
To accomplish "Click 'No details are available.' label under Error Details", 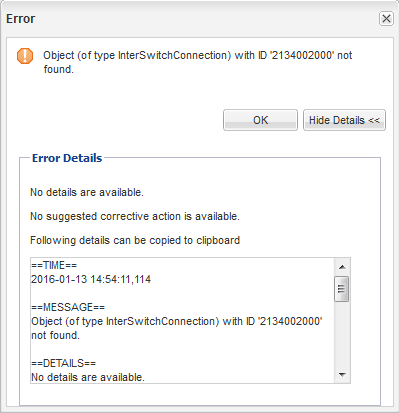I will click(87, 192).
